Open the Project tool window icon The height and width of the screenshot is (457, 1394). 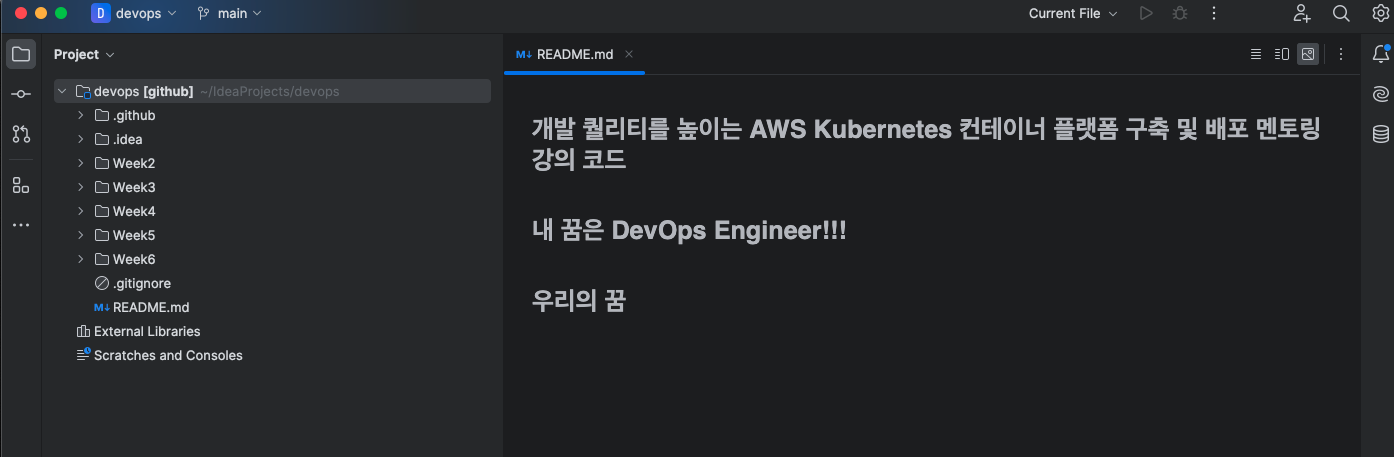21,54
